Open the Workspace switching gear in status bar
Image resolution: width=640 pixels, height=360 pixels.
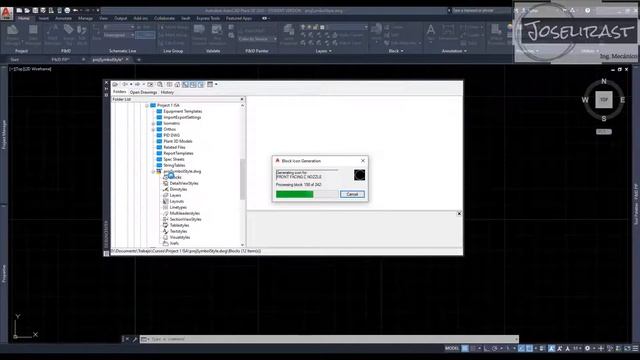(587, 348)
